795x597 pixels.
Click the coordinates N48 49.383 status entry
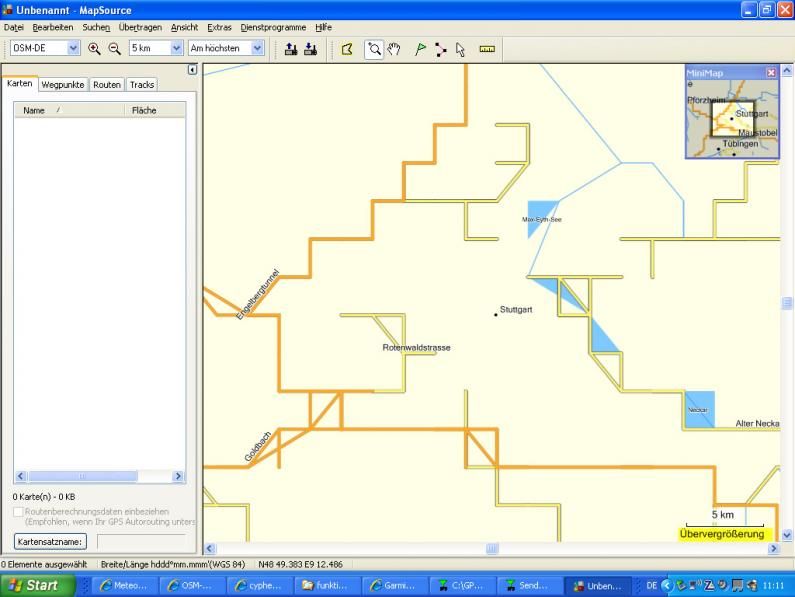[300, 564]
